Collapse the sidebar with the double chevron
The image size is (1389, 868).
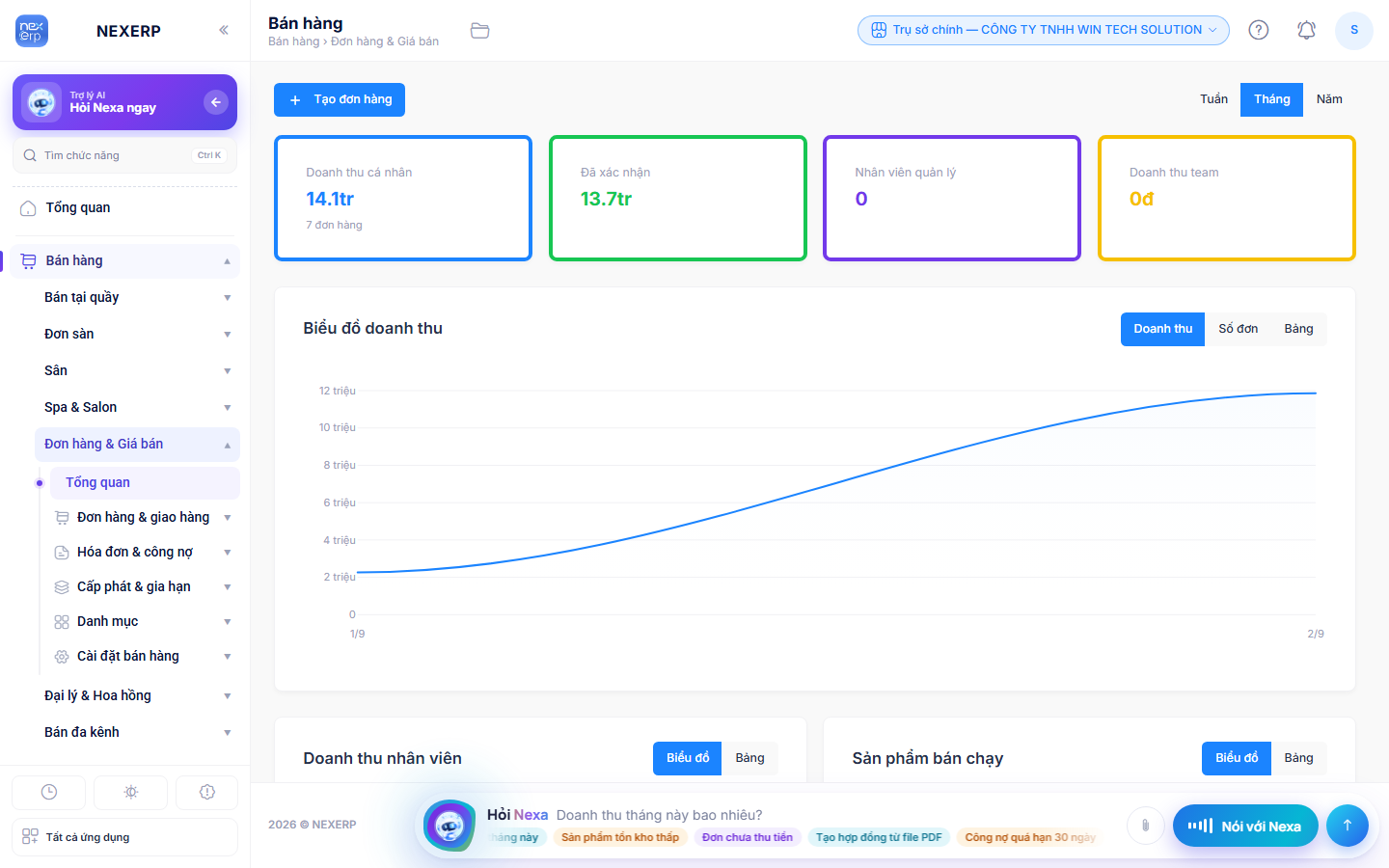224,30
